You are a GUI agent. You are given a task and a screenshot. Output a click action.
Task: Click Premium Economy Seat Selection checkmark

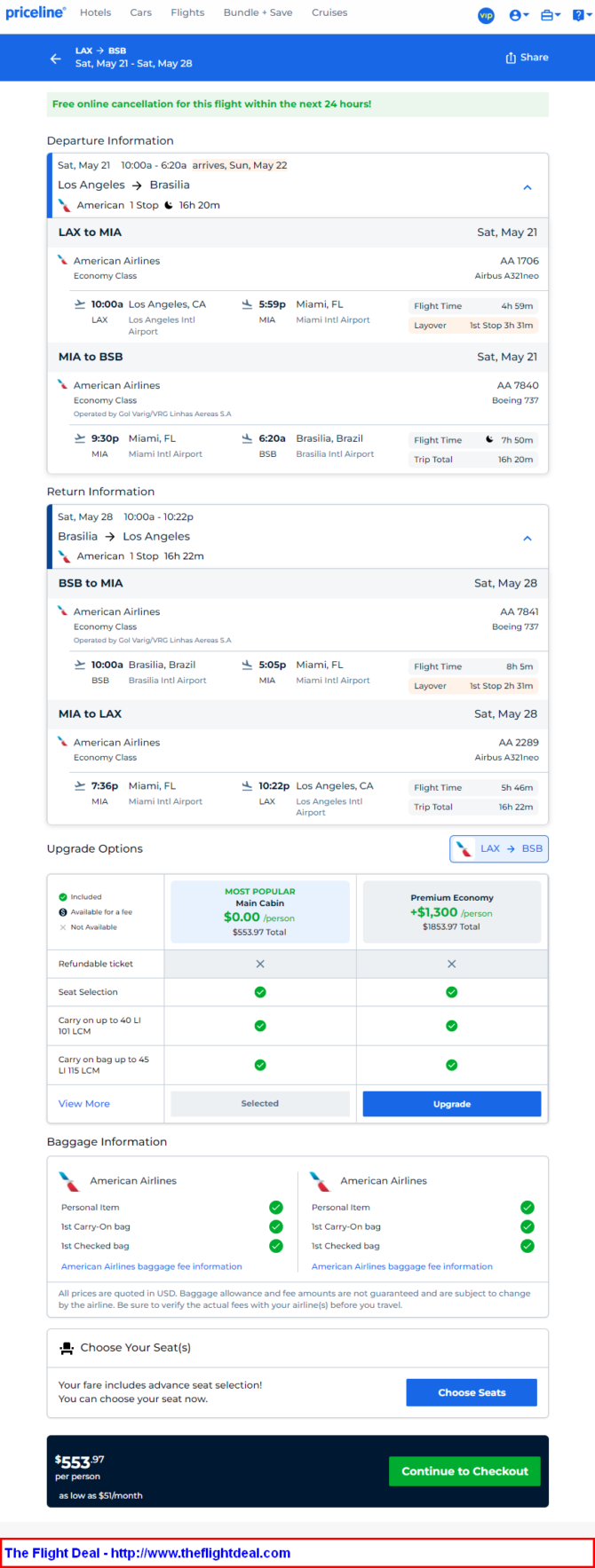click(x=452, y=992)
